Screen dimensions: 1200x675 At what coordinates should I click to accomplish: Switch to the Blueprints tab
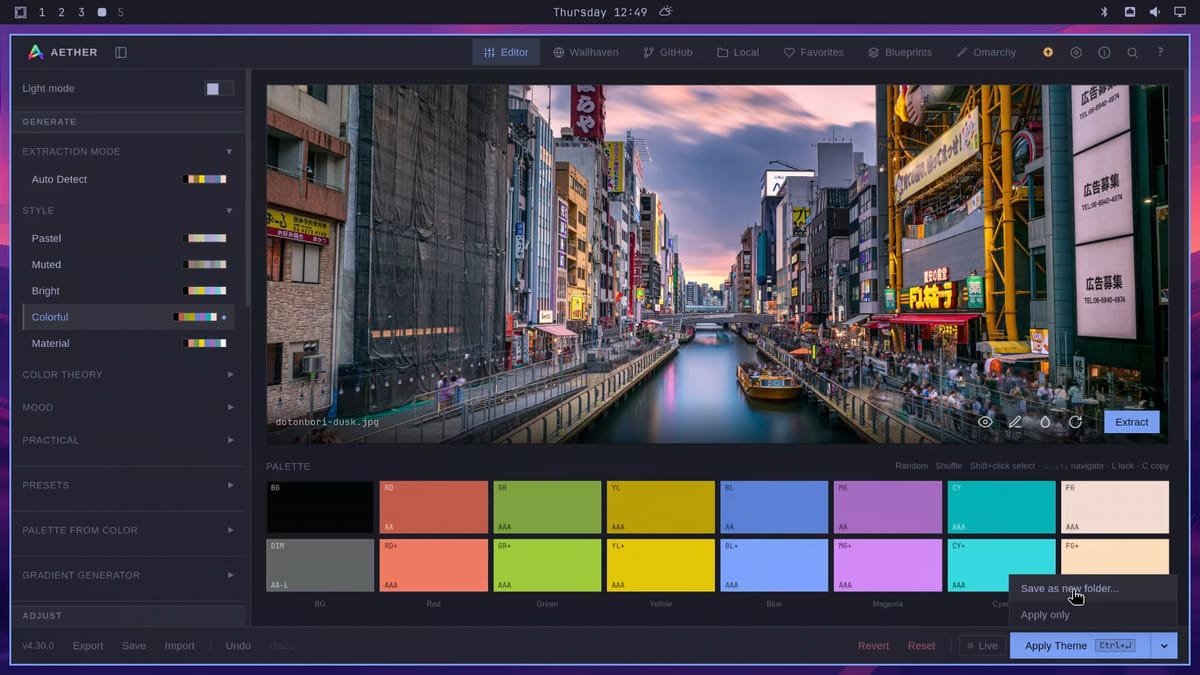click(900, 52)
